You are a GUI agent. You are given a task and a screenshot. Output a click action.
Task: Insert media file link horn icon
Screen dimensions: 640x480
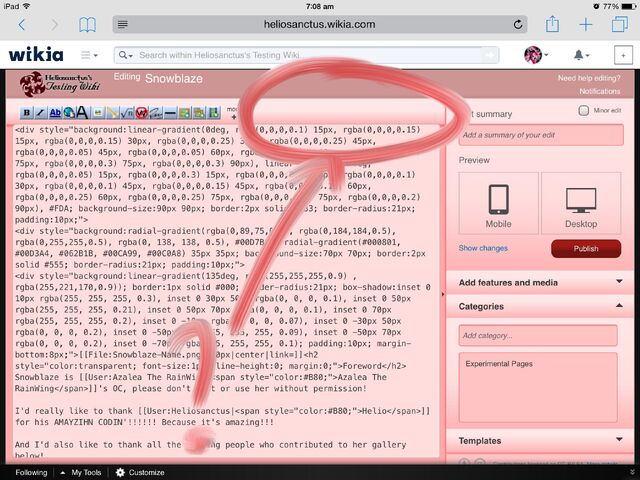tap(113, 113)
